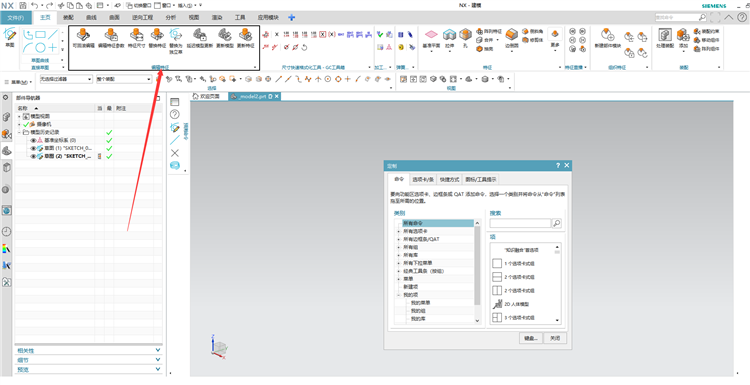Toggle the 摄像机 checkmark in navigator

tap(26, 124)
